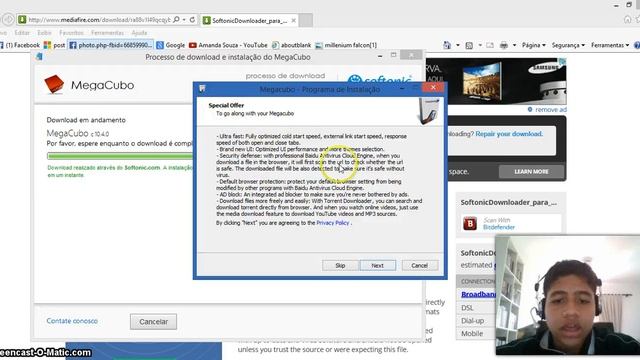This screenshot has height=360, width=640.
Task: Open the photo.php-fbid favorite
Action: click(x=111, y=45)
